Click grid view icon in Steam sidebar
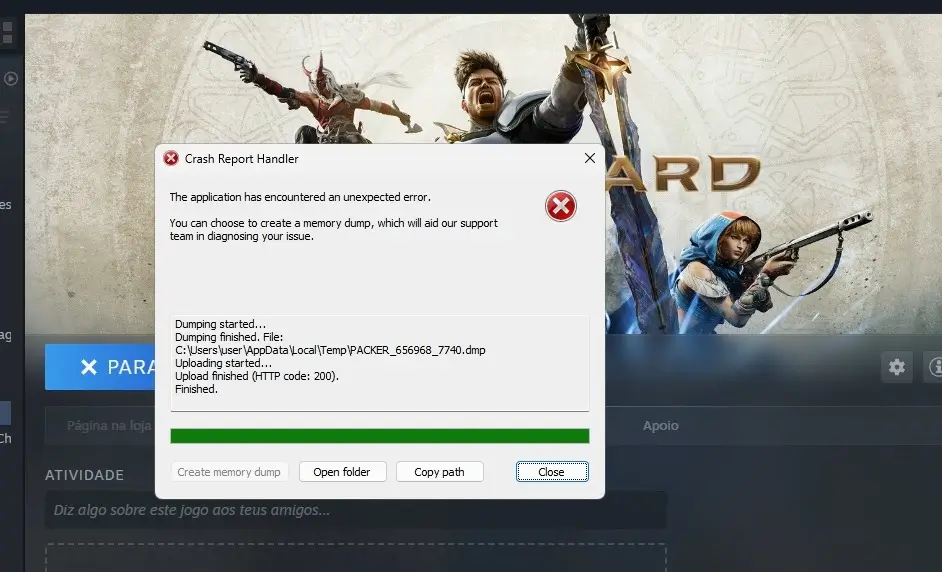 click(7, 33)
